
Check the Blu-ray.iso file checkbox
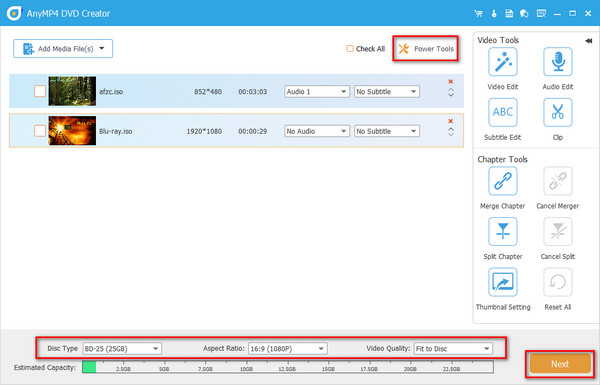click(x=40, y=131)
